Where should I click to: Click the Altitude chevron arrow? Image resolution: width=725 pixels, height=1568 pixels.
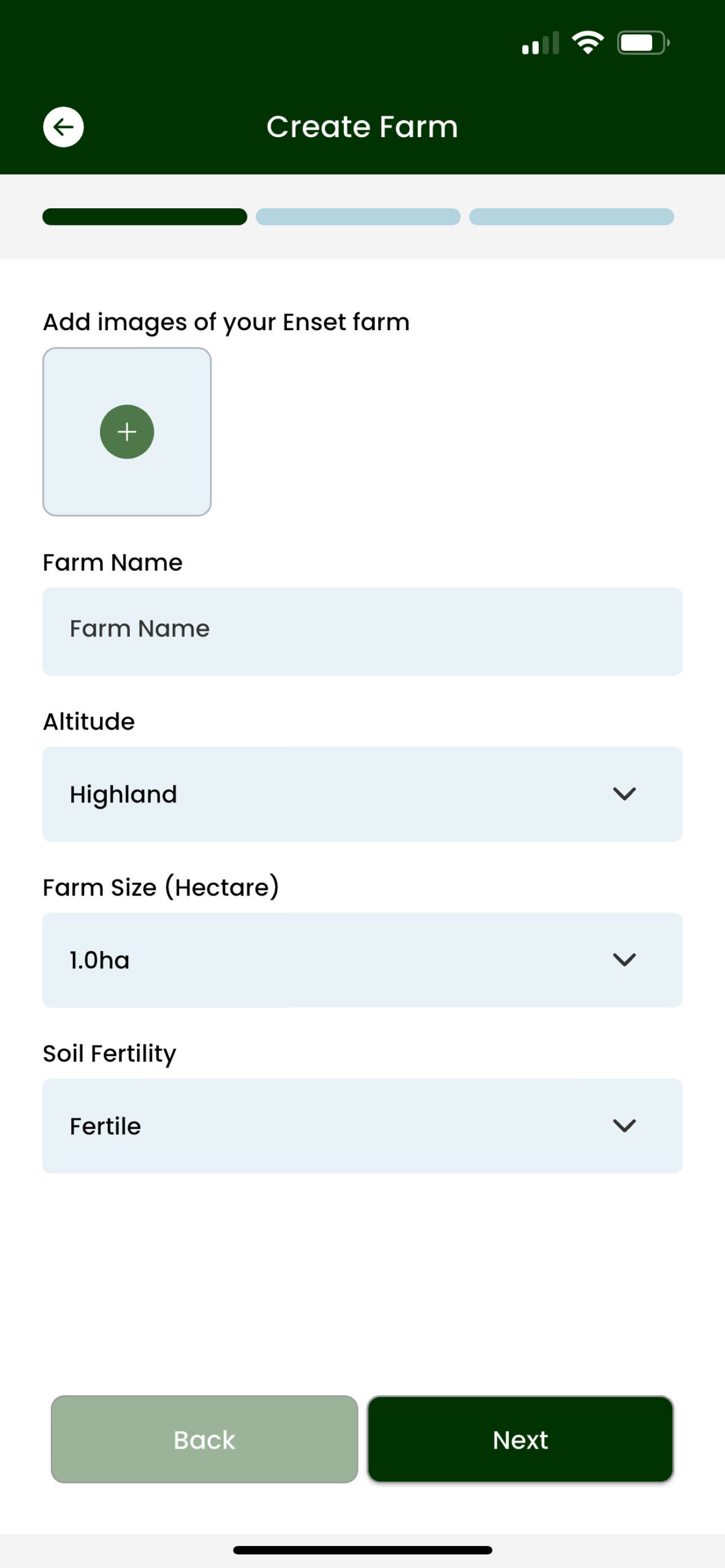coord(624,794)
